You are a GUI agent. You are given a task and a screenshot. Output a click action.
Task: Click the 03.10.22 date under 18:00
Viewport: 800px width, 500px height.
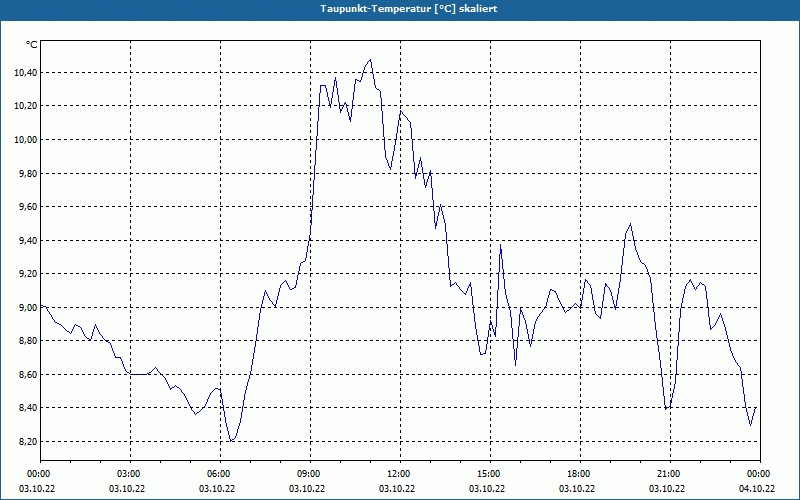pyautogui.click(x=577, y=489)
